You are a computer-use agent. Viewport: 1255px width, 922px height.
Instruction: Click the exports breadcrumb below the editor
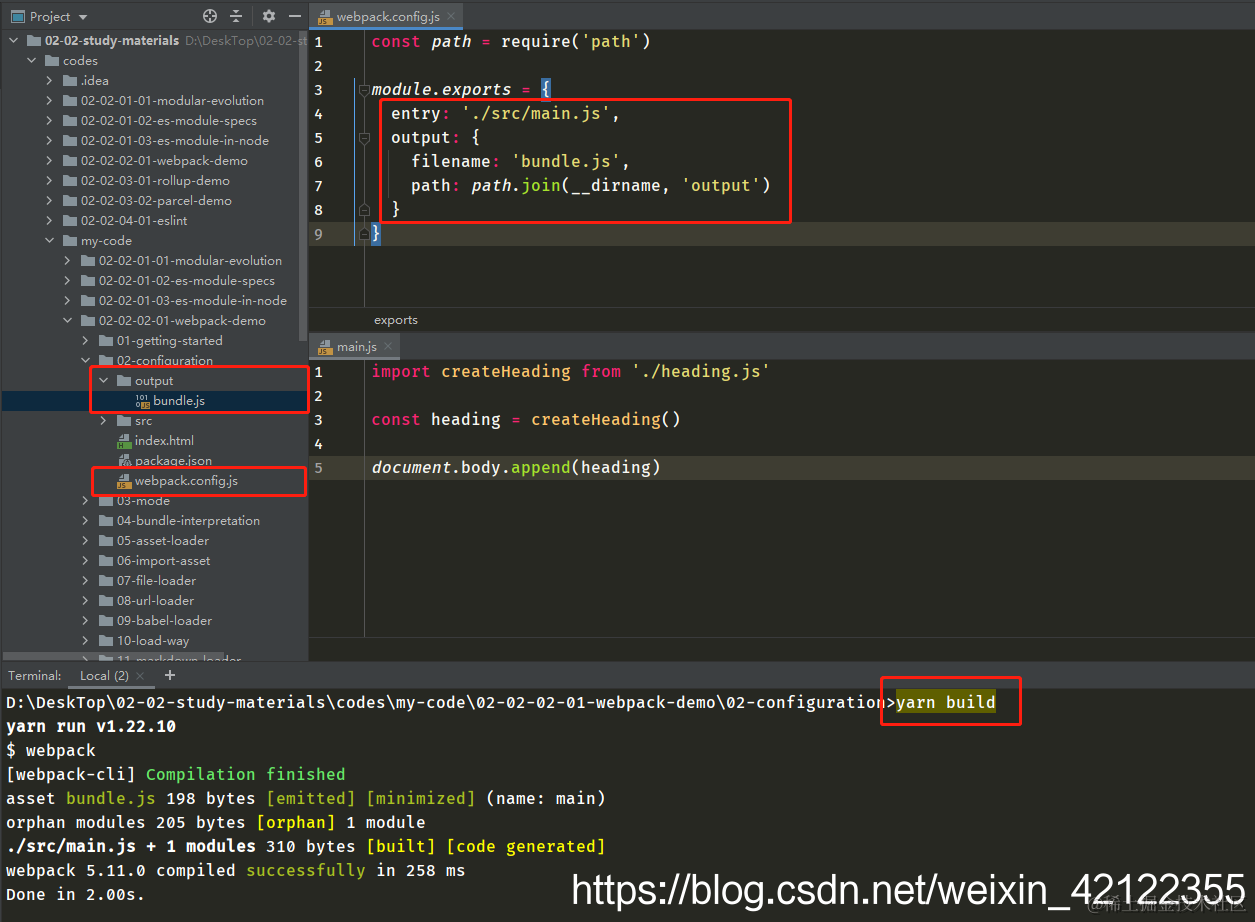[396, 320]
